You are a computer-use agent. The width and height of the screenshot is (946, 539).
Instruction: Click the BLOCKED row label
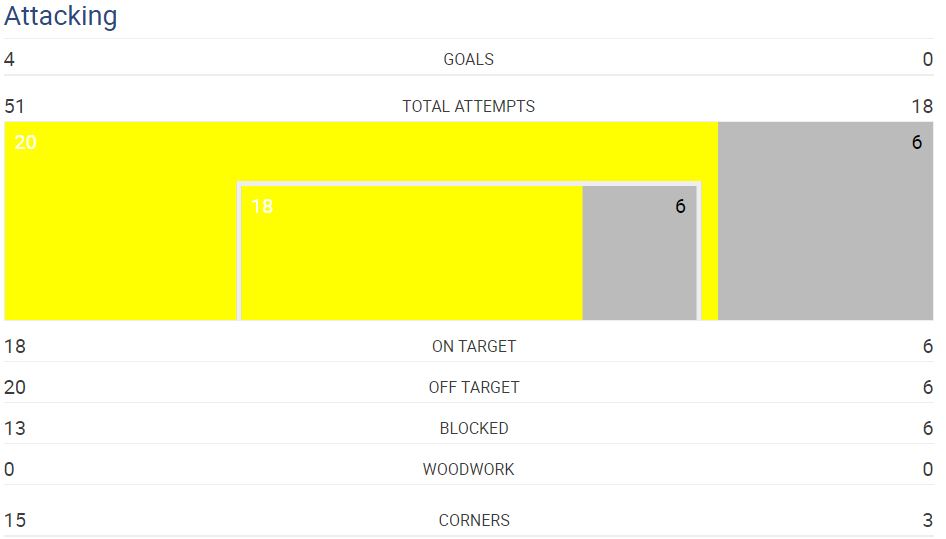[x=474, y=429]
